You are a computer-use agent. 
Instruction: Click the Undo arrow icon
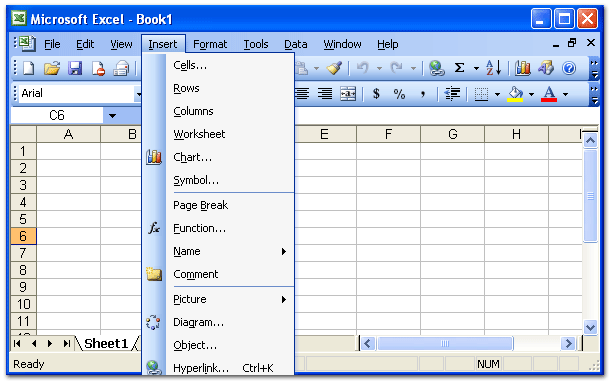pyautogui.click(x=363, y=68)
